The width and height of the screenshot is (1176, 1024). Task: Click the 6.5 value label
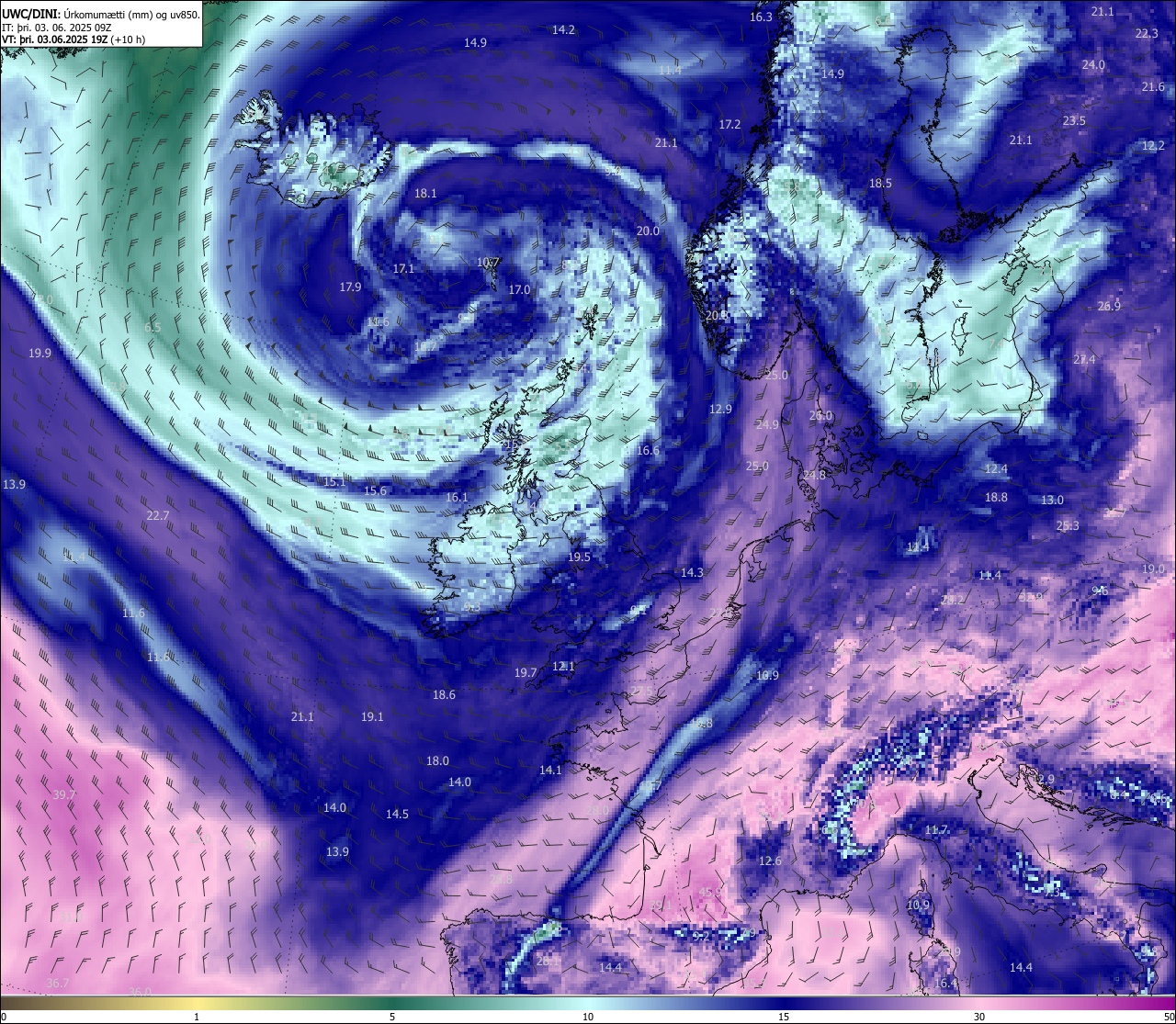[x=153, y=327]
